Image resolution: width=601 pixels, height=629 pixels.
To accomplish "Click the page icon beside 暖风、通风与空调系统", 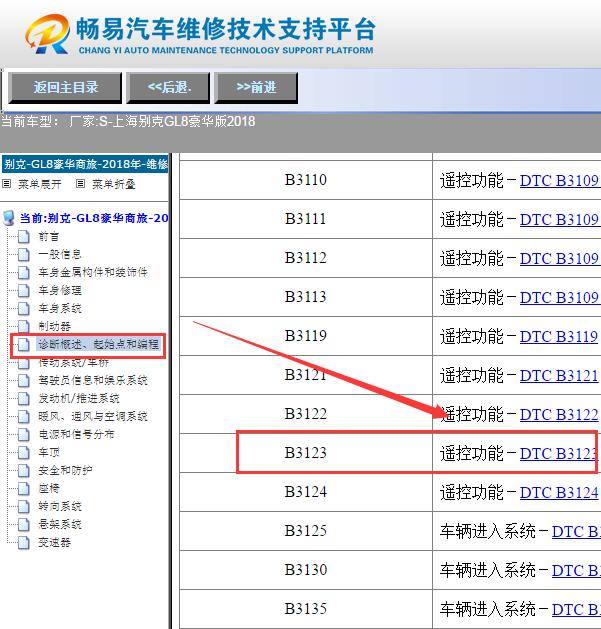I will click(24, 416).
